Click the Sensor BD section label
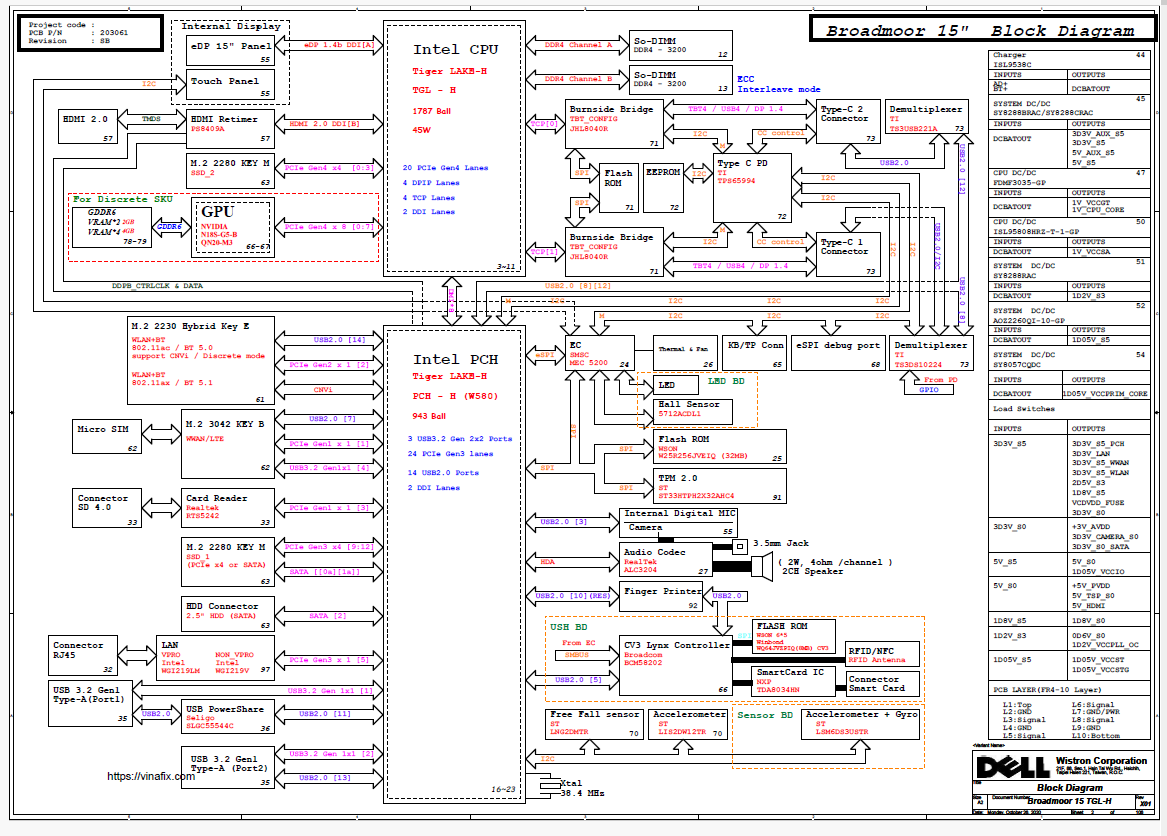This screenshot has height=836, width=1167. (x=765, y=715)
